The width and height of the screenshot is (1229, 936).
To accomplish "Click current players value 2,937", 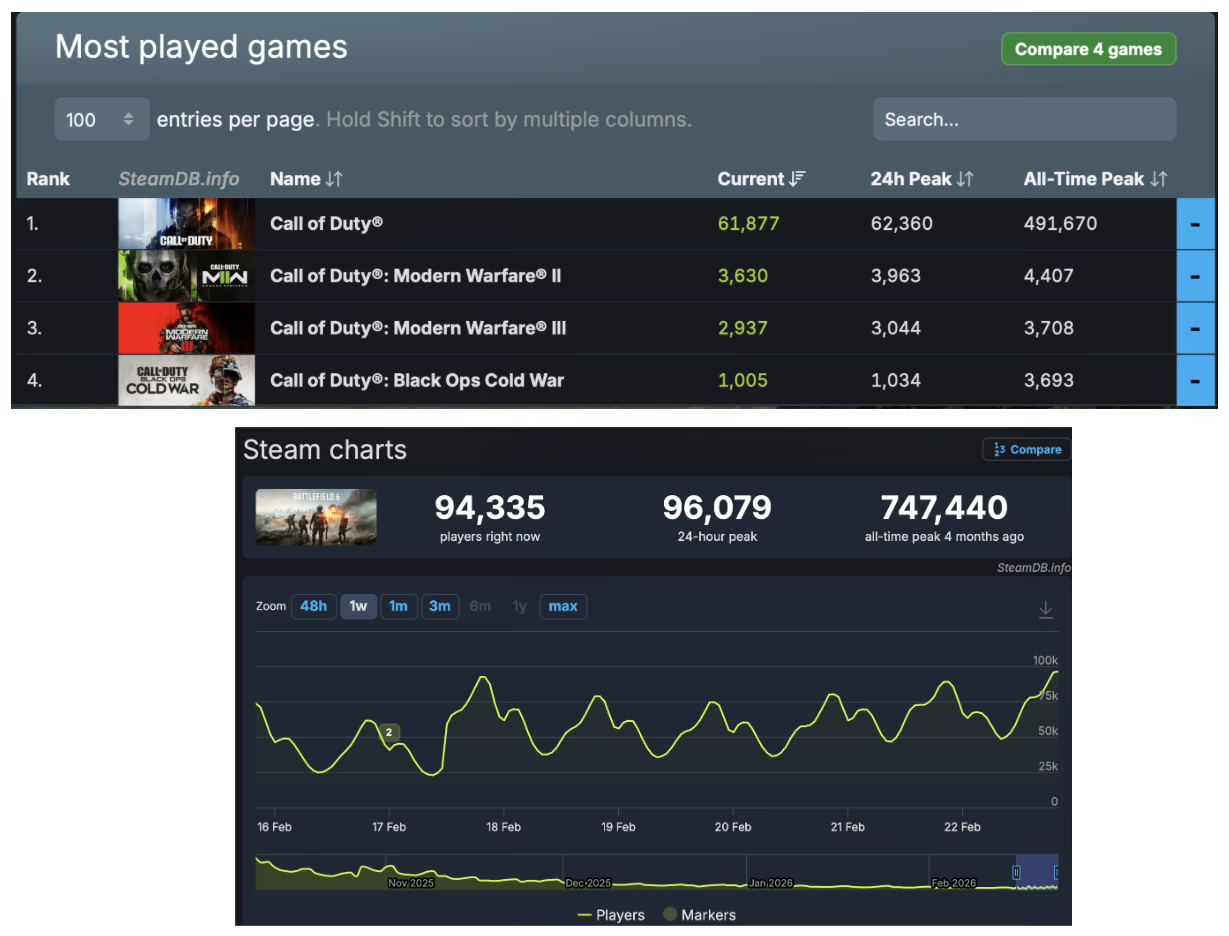I will pos(743,327).
